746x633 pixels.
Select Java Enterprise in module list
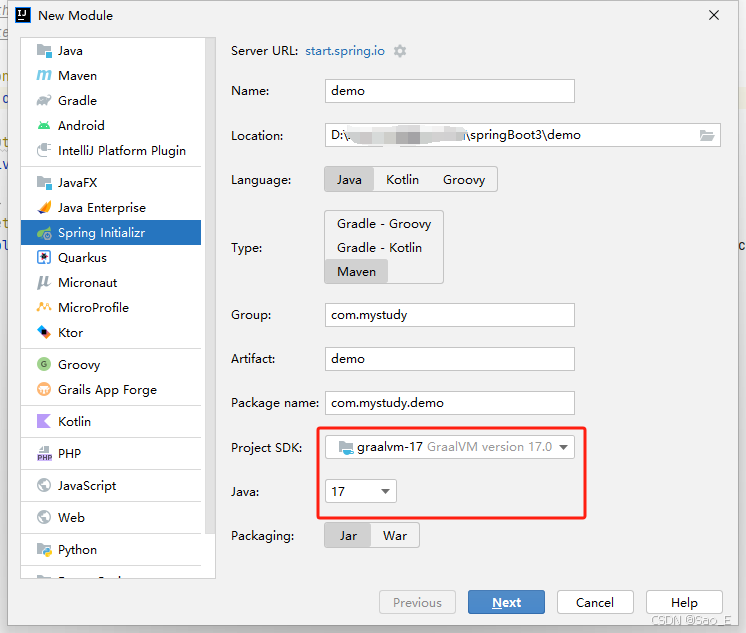[x=111, y=208]
